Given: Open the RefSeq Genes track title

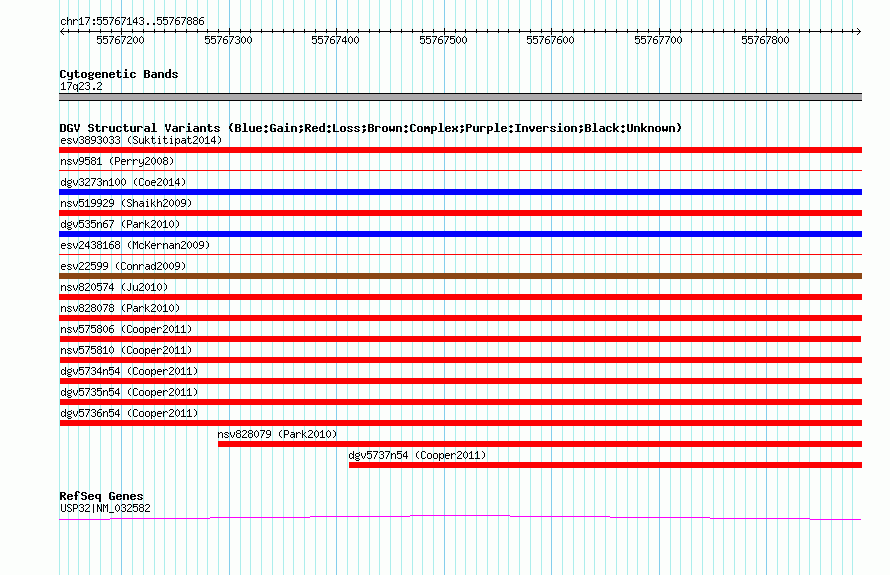Looking at the screenshot, I should (101, 496).
